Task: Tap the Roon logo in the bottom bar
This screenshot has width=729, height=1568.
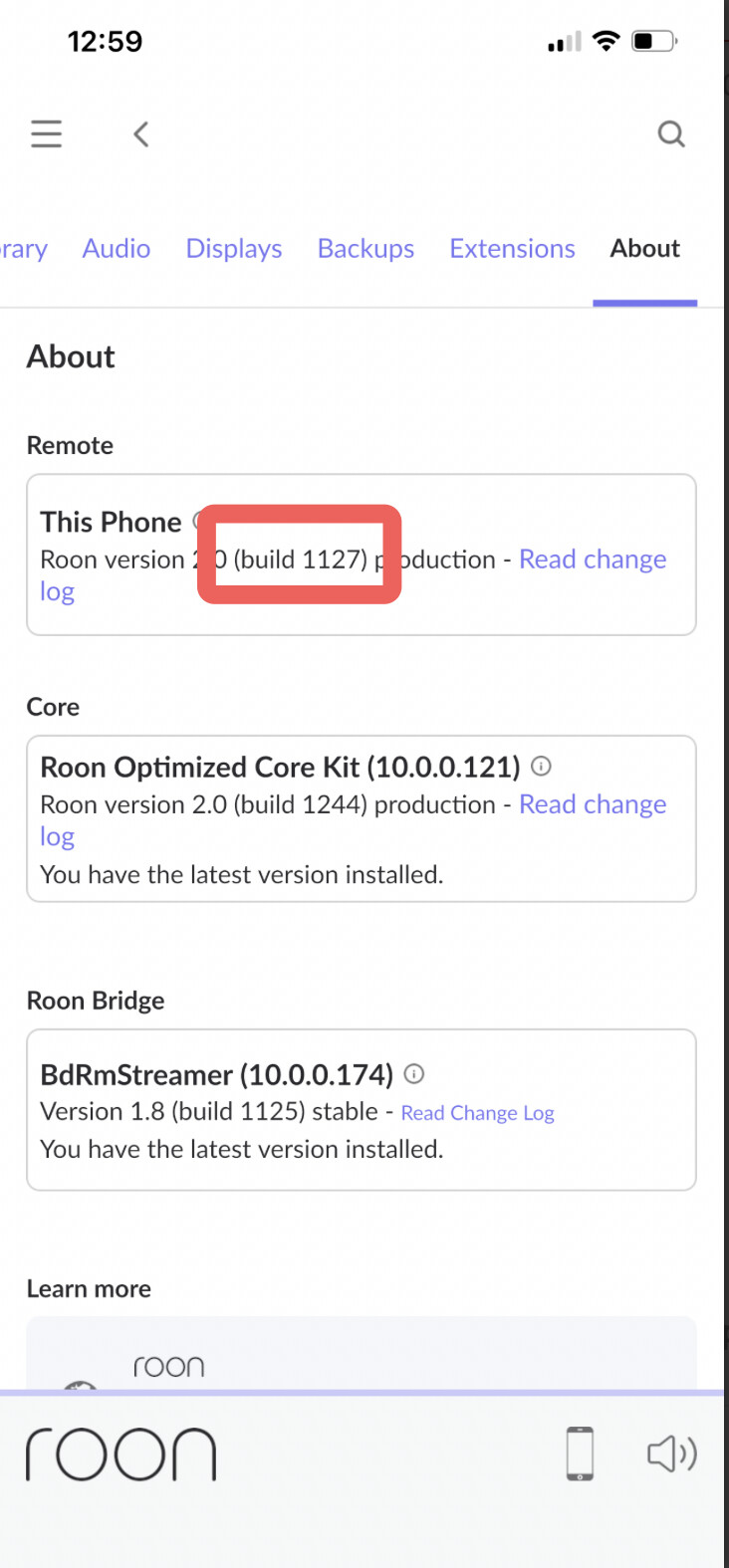Action: pyautogui.click(x=121, y=1455)
